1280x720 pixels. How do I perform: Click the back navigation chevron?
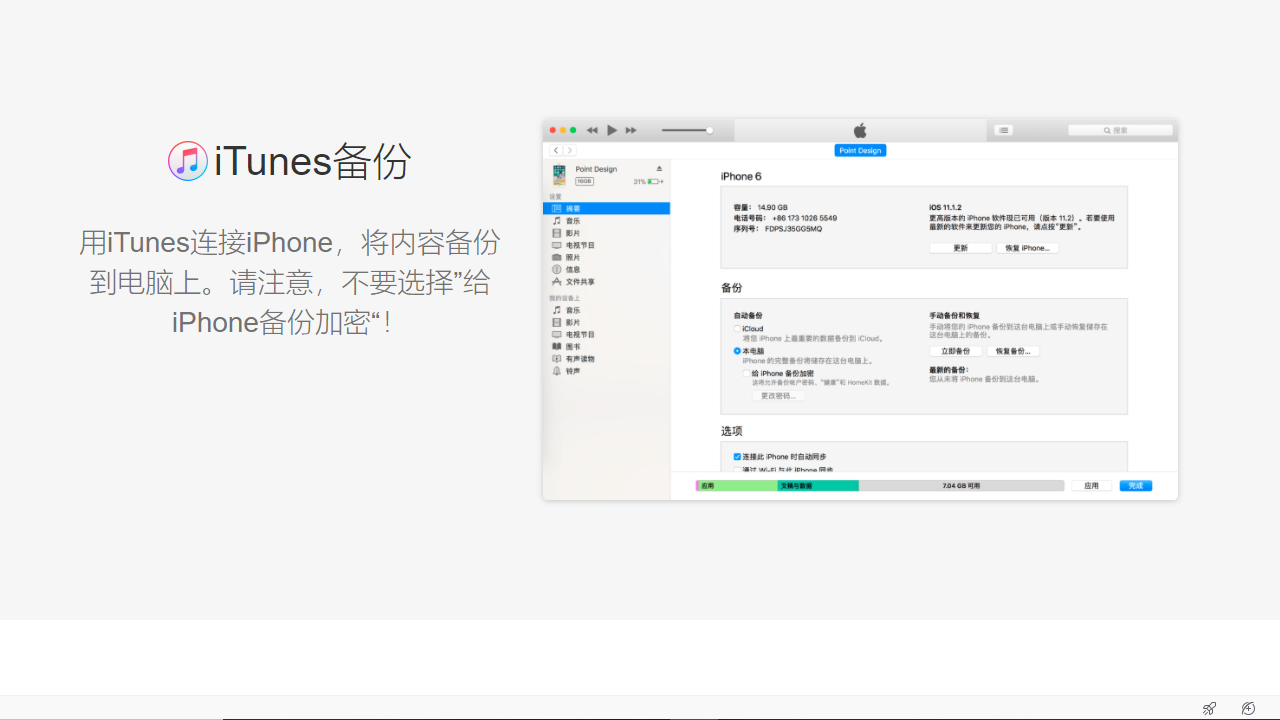point(556,149)
